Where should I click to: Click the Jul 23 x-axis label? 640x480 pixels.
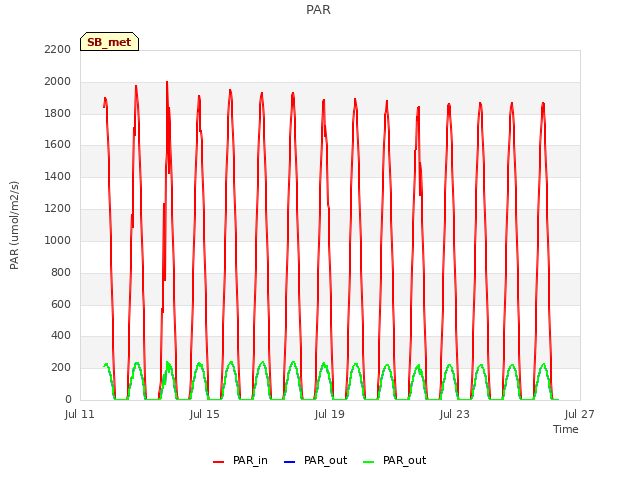point(455,415)
